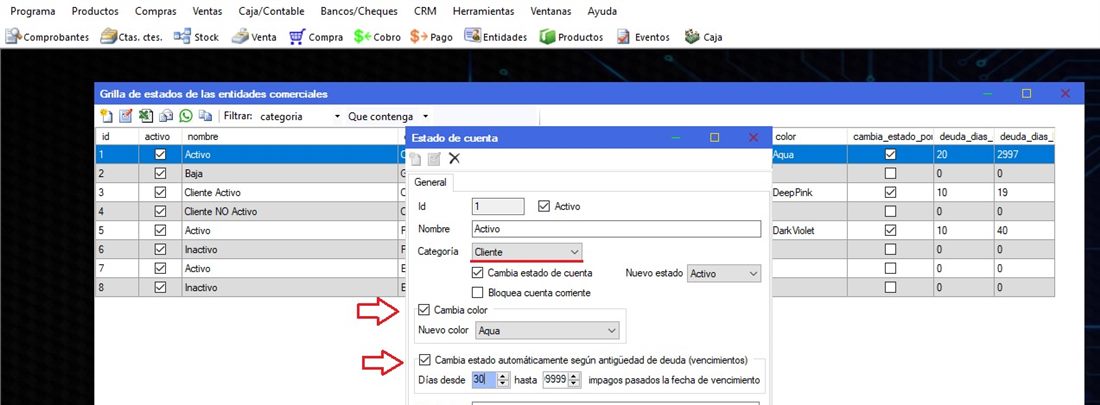
Task: Click the copy icon in Grilla toolbar
Action: [205, 116]
